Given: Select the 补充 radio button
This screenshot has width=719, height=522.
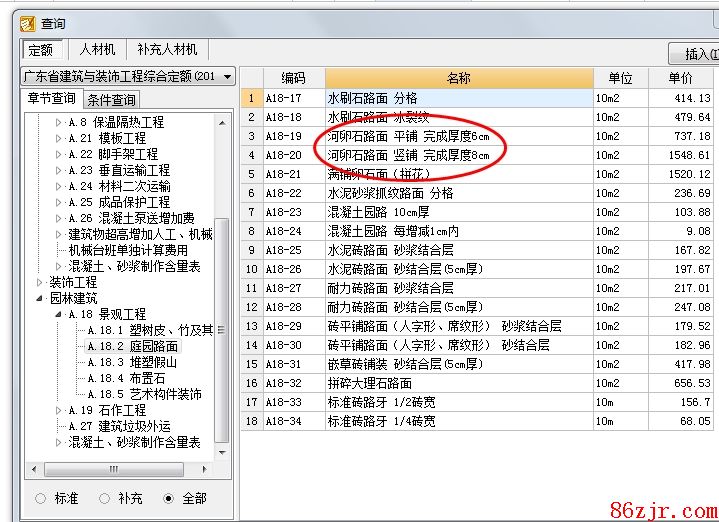Looking at the screenshot, I should tap(105, 498).
